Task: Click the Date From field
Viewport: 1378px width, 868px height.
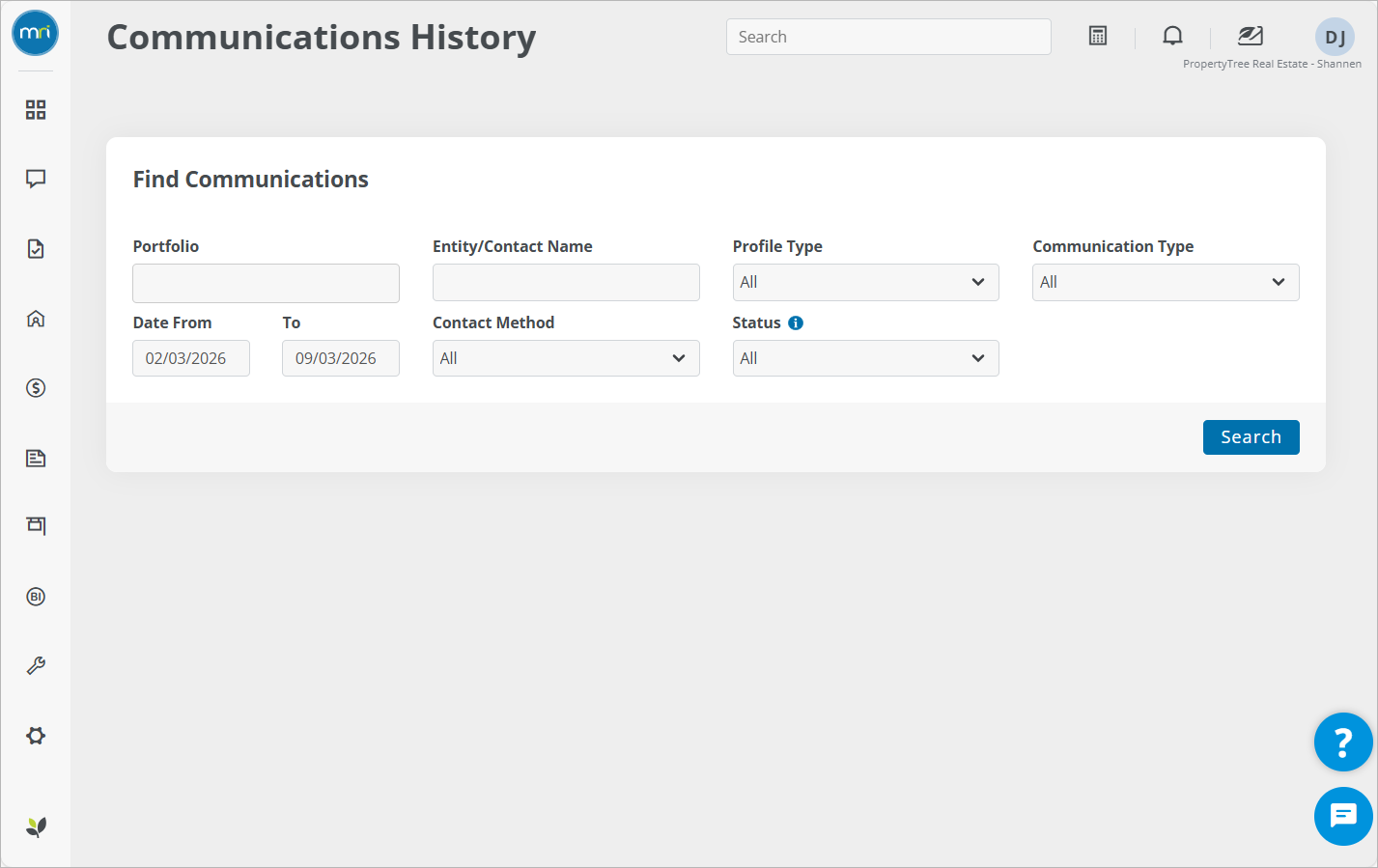Action: tap(191, 358)
